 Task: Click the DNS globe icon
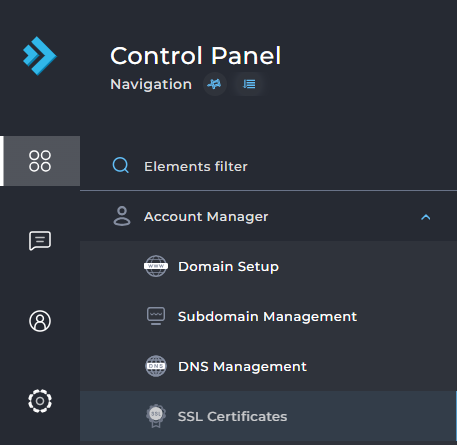coord(156,366)
